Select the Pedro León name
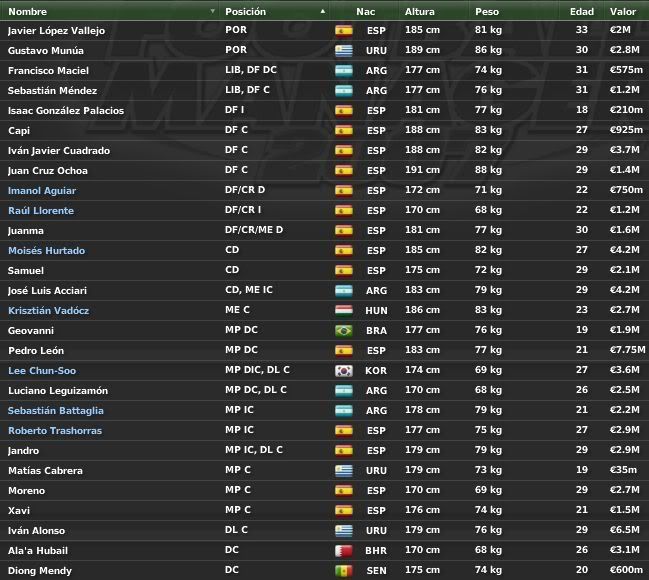 tap(36, 351)
